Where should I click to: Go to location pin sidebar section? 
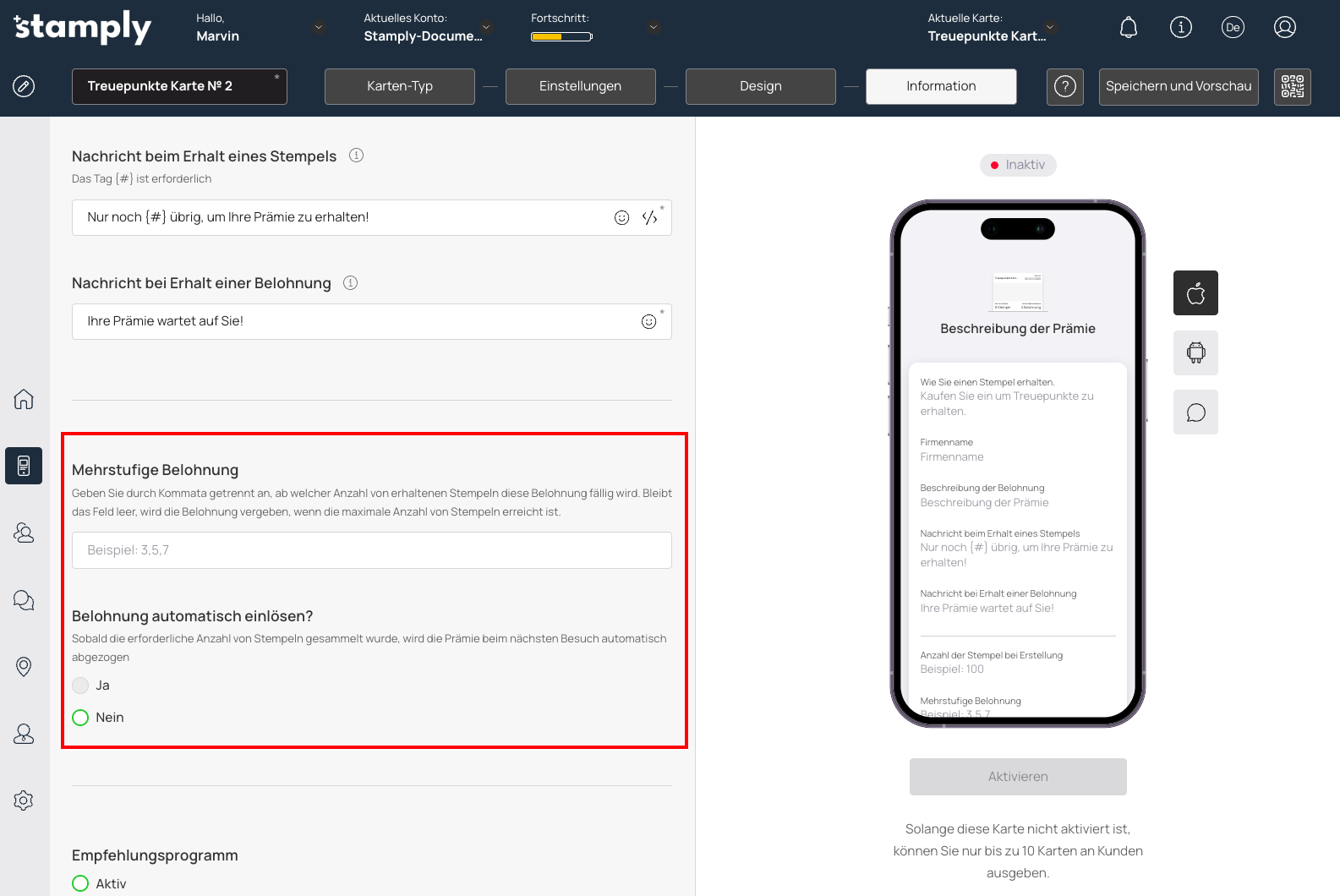tap(24, 666)
